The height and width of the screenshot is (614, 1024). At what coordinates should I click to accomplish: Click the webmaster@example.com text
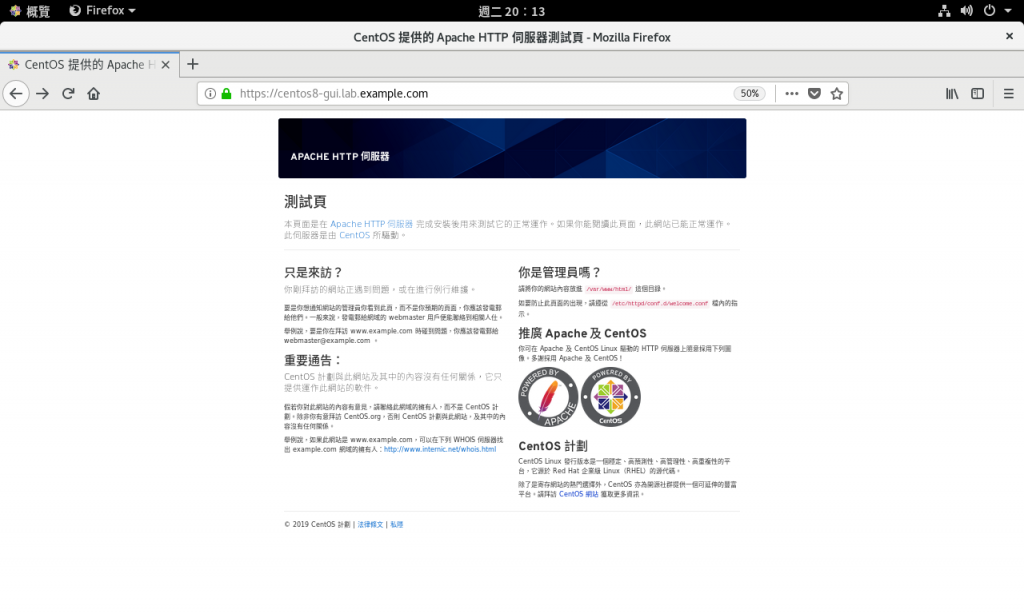tap(327, 340)
